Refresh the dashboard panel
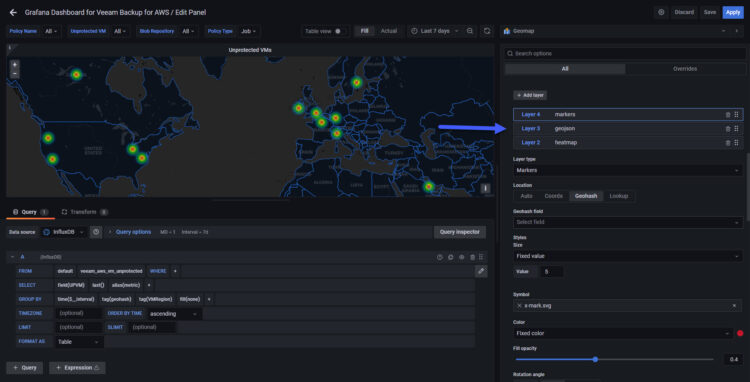The image size is (750, 382). [487, 31]
